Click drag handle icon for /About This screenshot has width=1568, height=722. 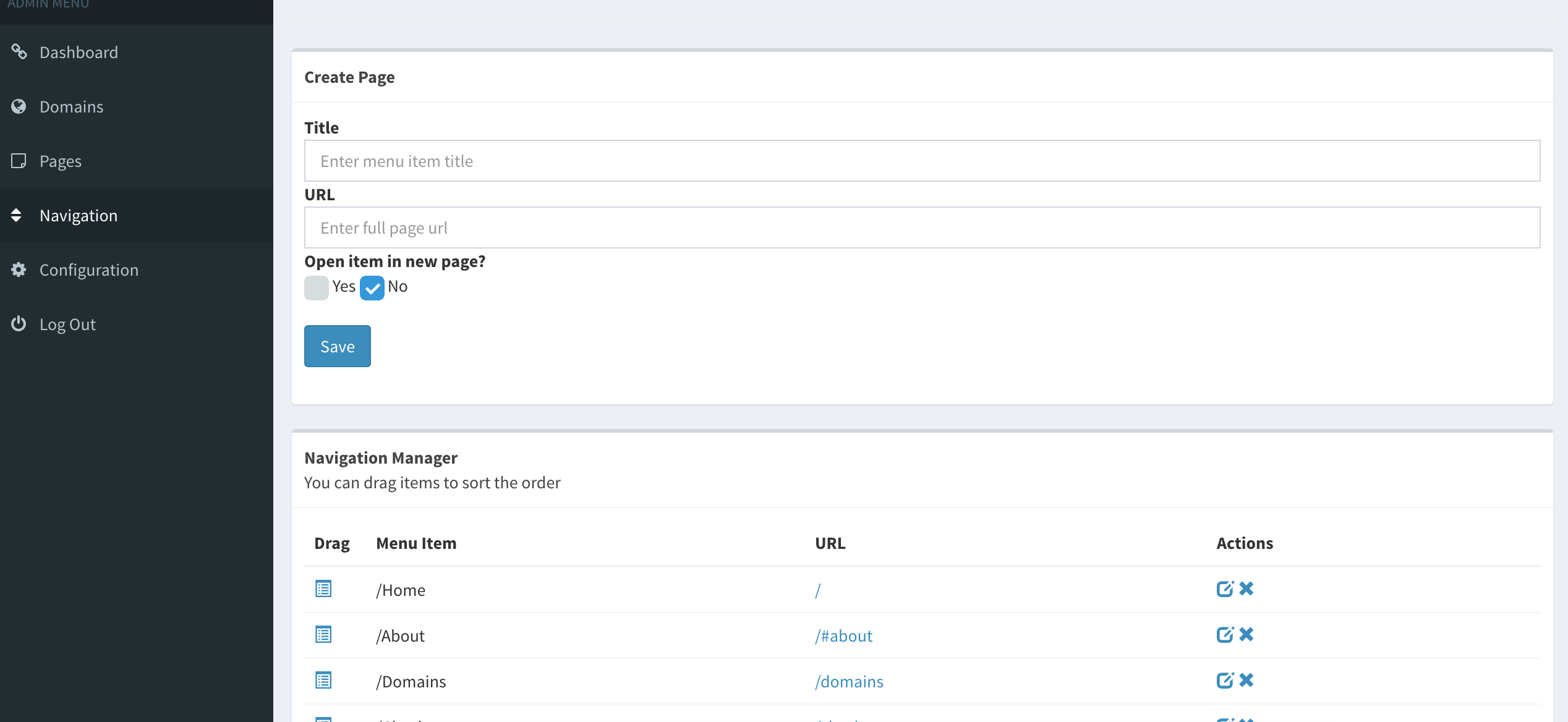[323, 635]
